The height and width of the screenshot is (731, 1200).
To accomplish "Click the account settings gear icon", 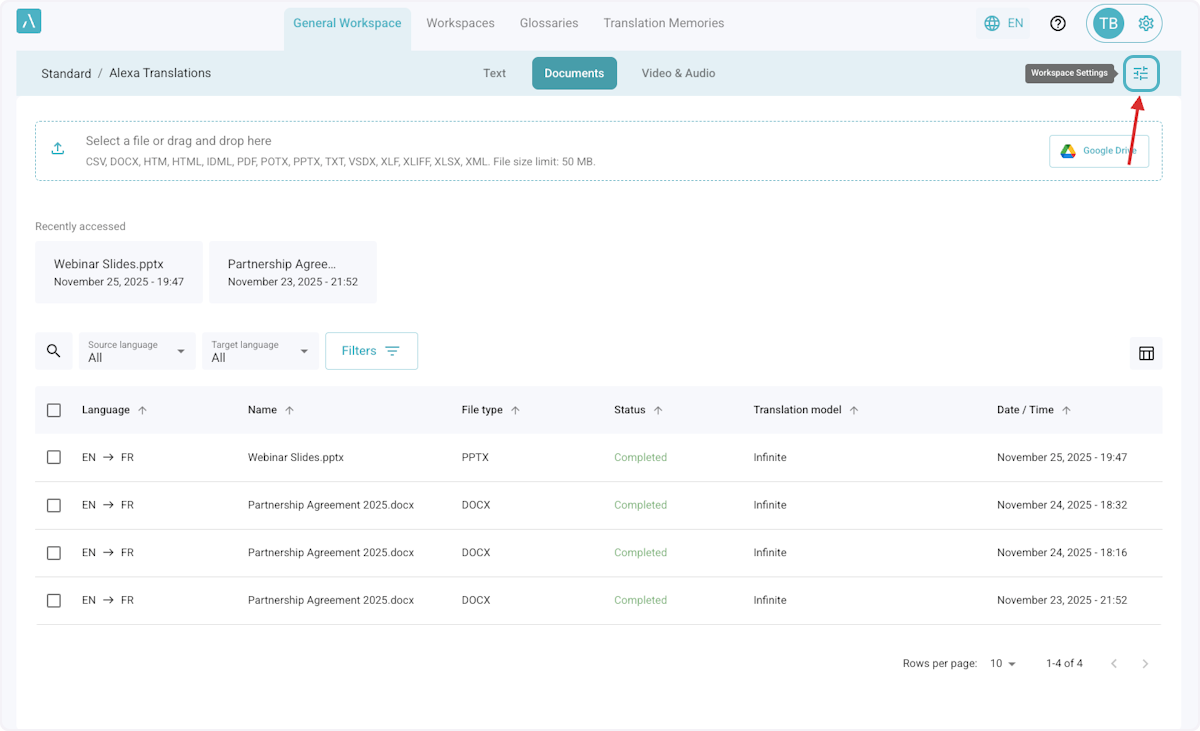I will tap(1146, 23).
